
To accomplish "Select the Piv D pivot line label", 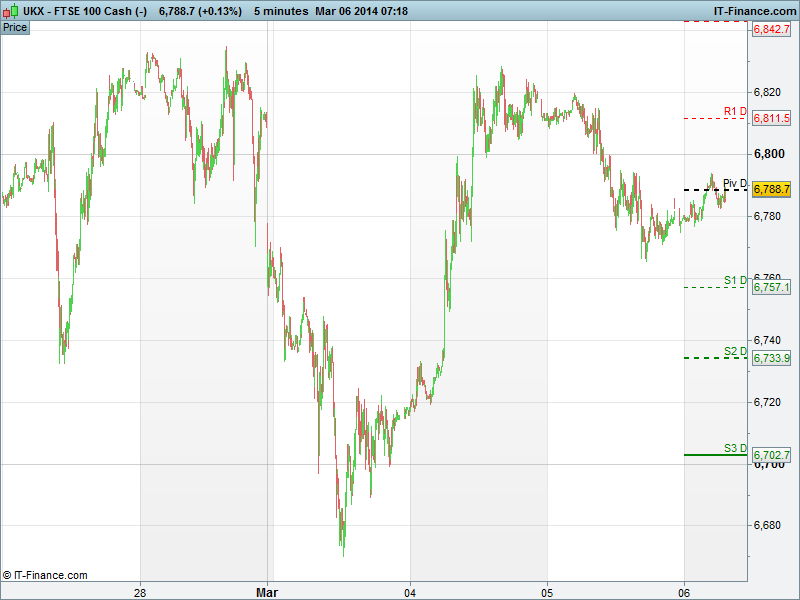I will point(735,183).
